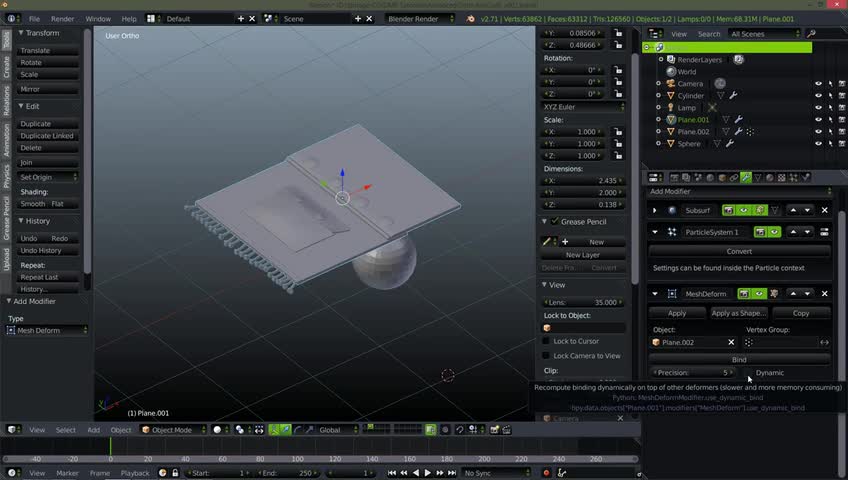Open the Add Modifier dropdown
Viewport: 848px width, 480px height.
tap(740, 191)
